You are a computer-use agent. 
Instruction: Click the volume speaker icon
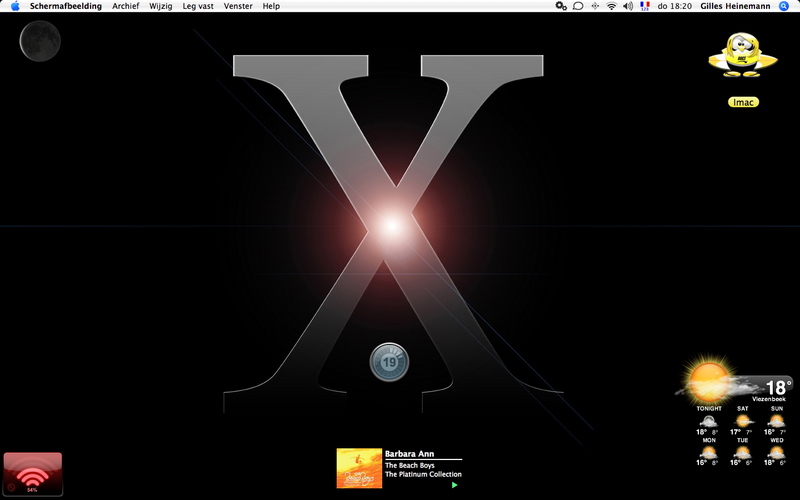point(628,6)
